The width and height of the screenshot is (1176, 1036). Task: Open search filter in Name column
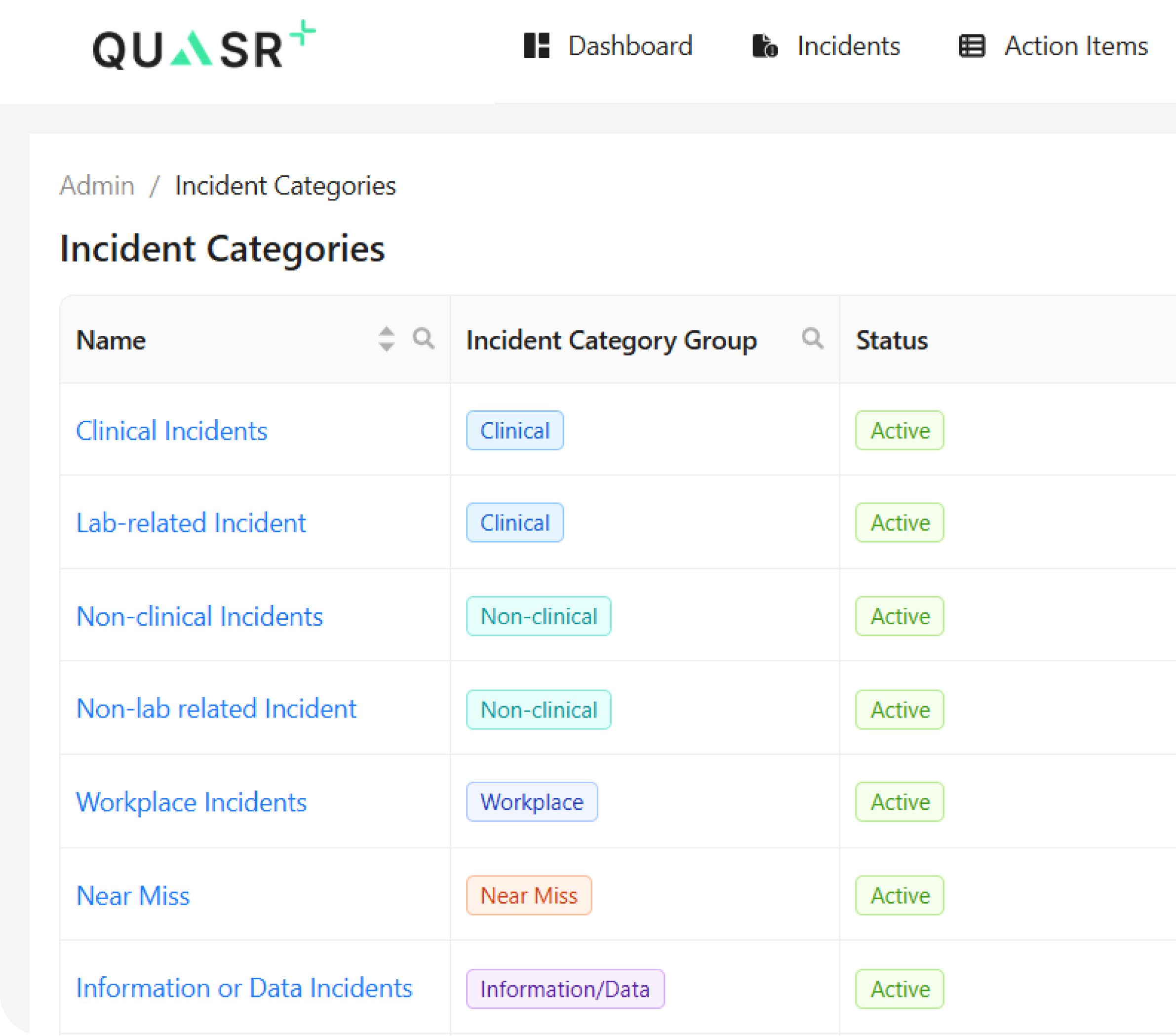tap(424, 338)
